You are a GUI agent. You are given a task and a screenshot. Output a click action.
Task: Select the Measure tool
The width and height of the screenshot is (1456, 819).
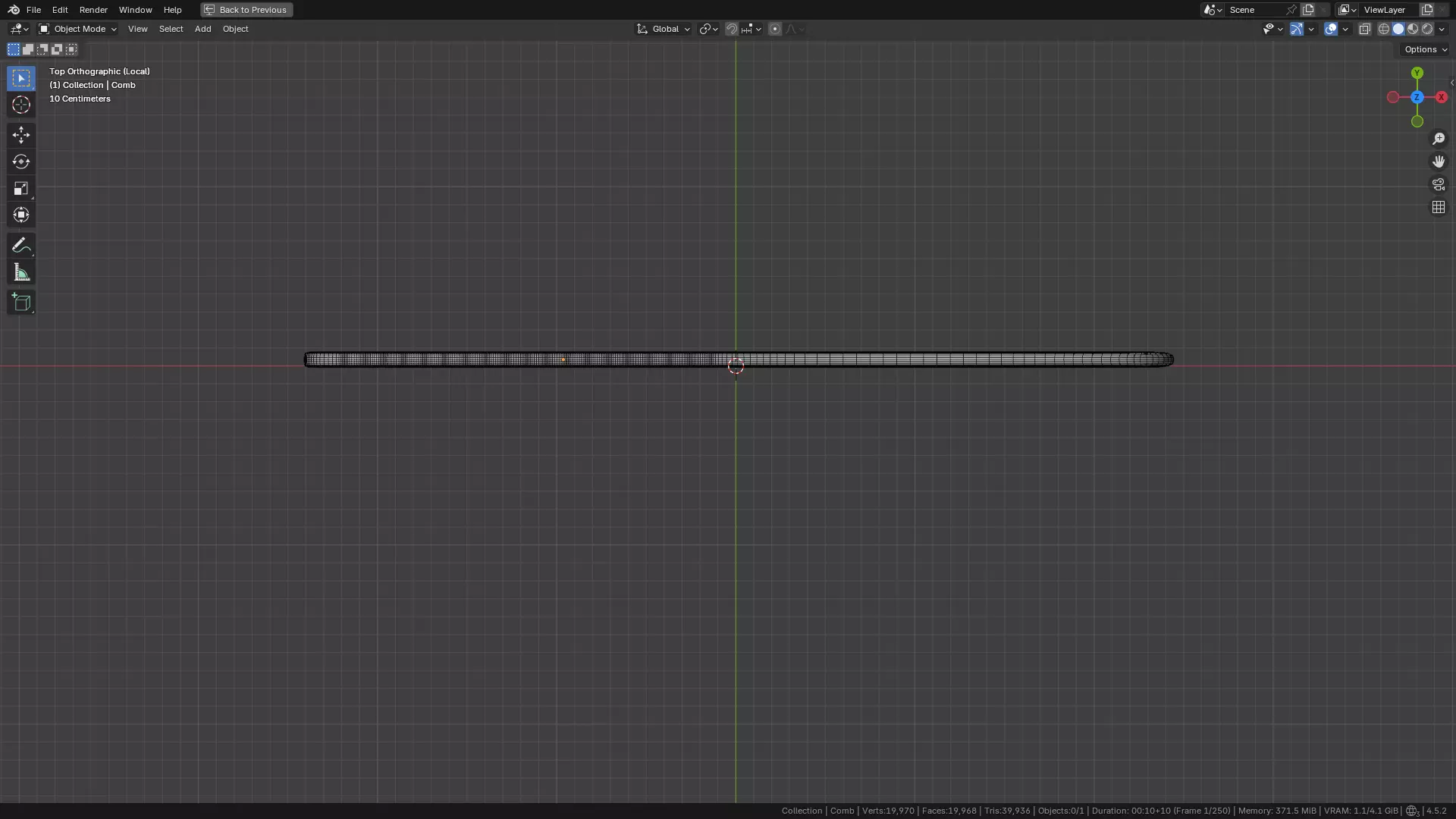coord(20,273)
